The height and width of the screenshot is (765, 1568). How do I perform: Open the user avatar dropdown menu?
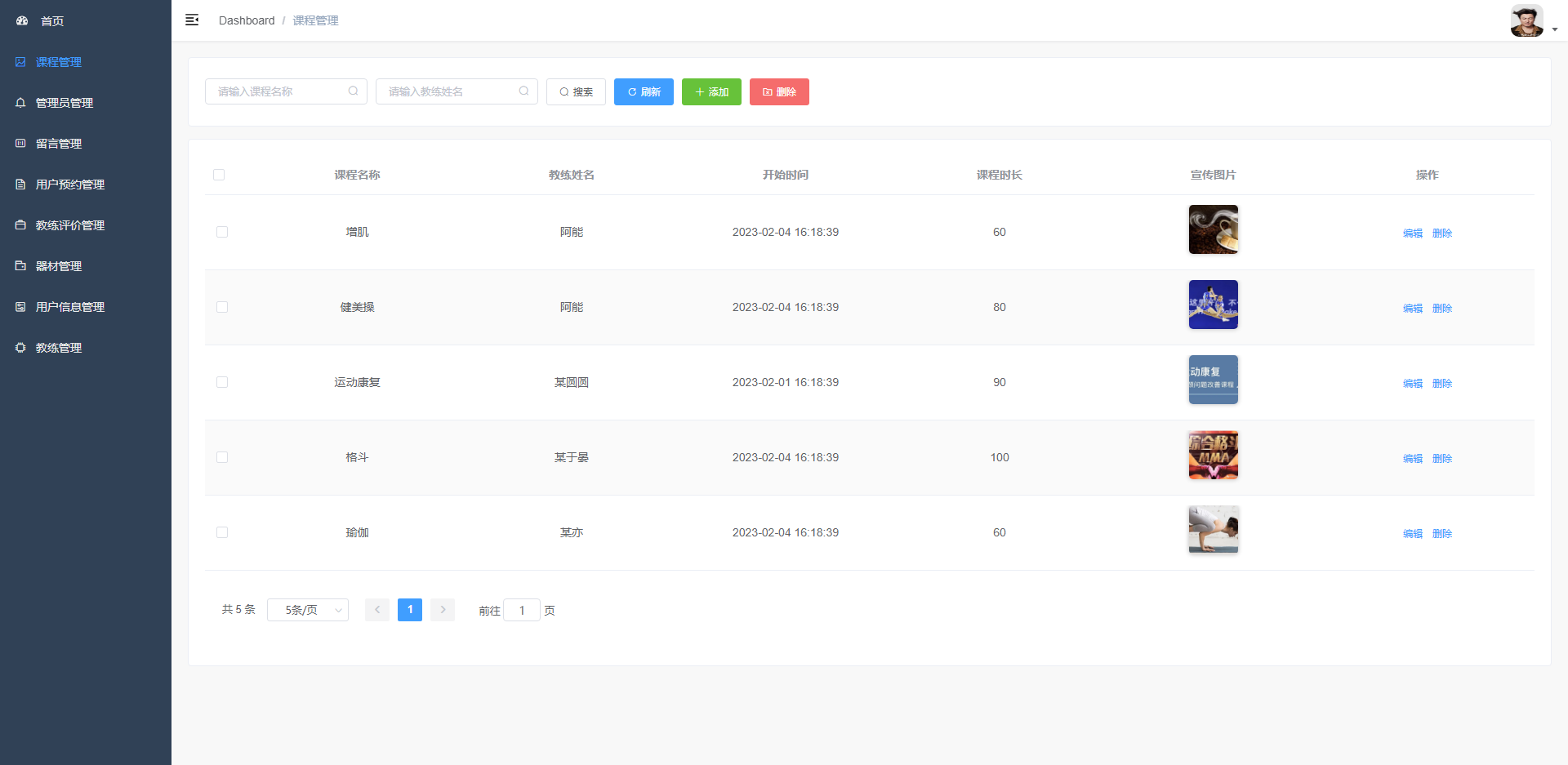click(1533, 21)
